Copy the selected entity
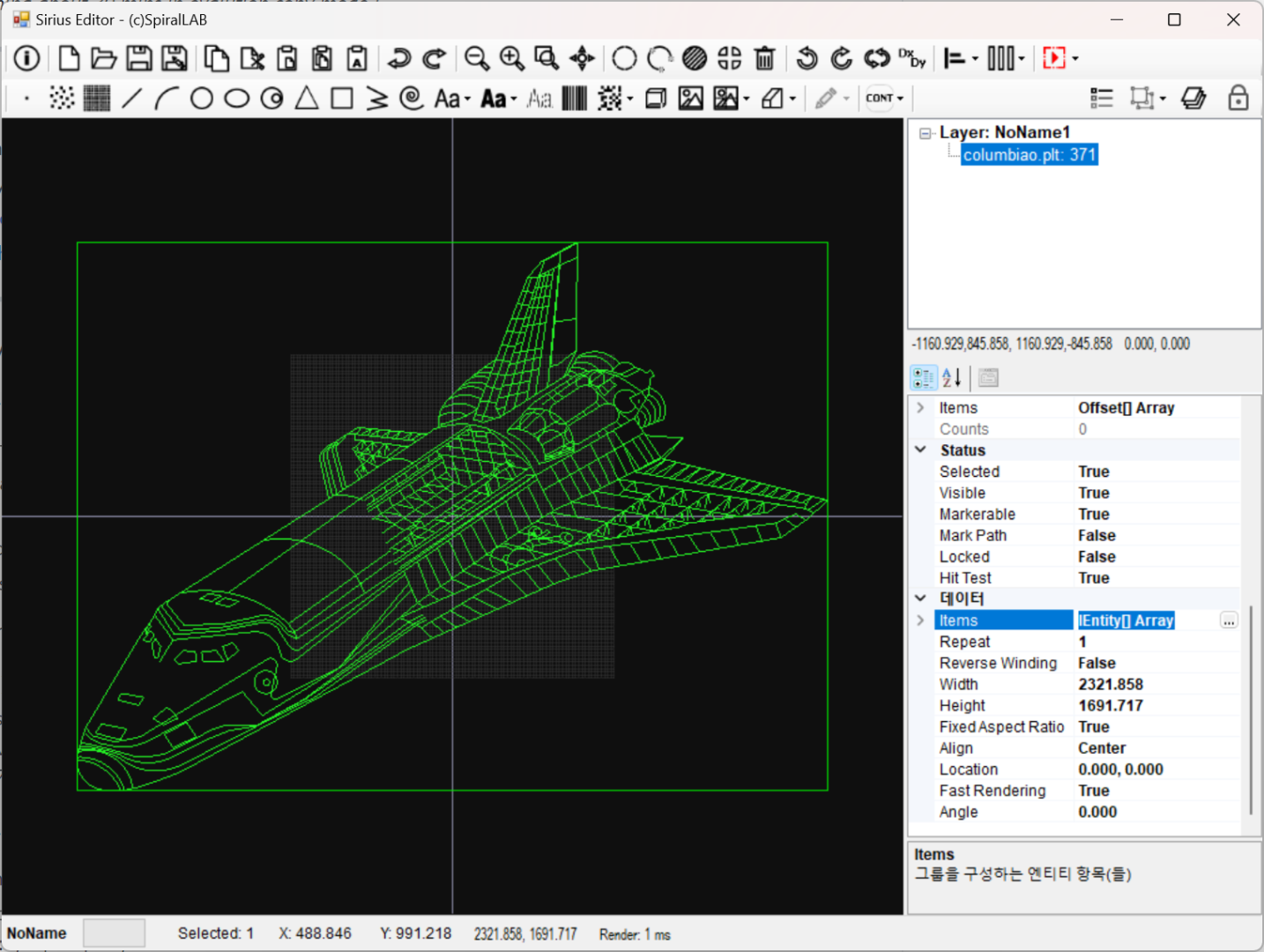This screenshot has width=1264, height=952. (217, 58)
